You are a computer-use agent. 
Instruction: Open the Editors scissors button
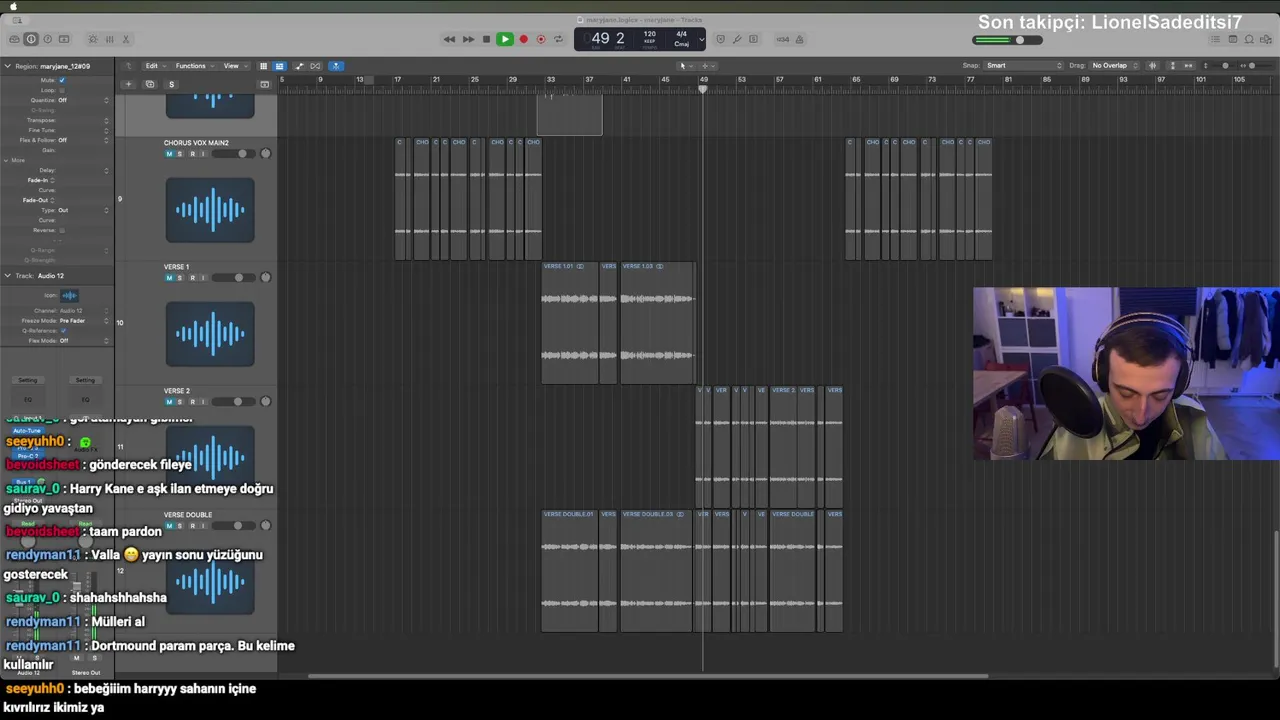[x=126, y=39]
